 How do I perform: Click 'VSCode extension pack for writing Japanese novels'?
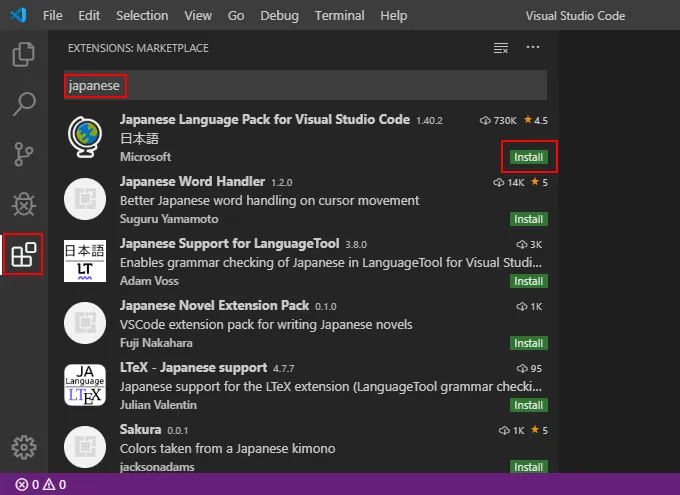click(266, 325)
